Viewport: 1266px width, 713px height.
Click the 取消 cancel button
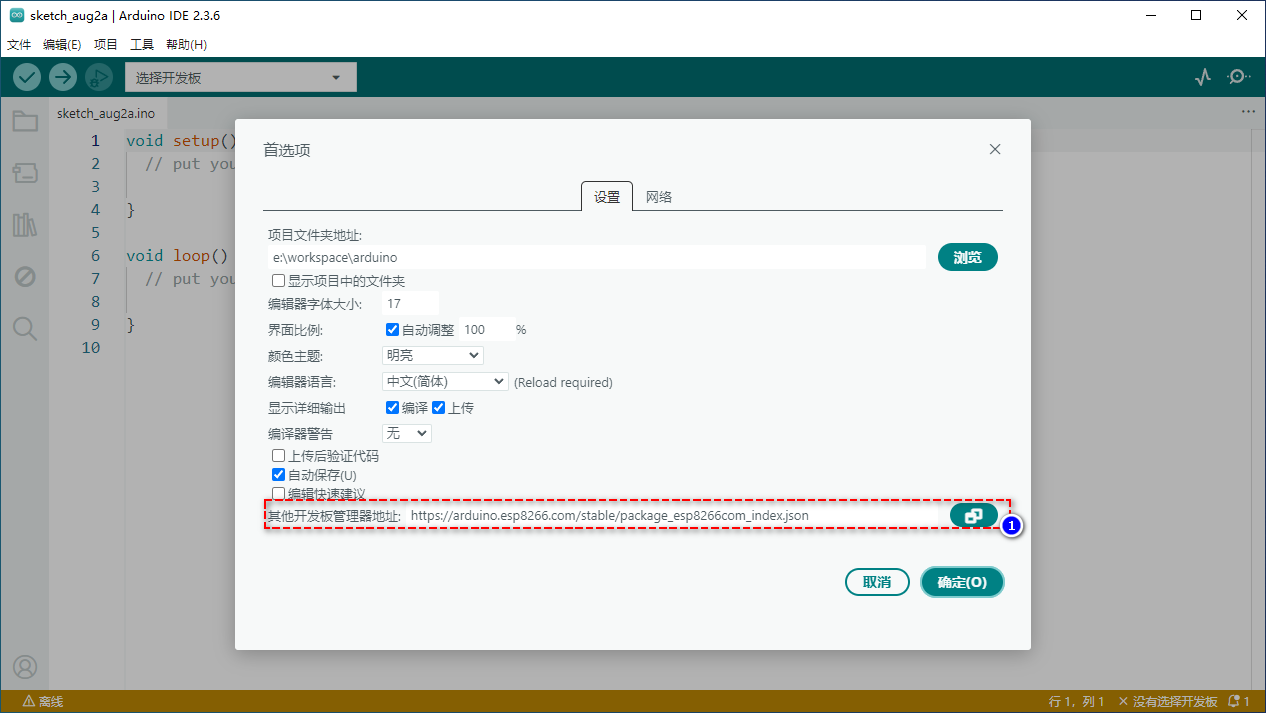877,582
